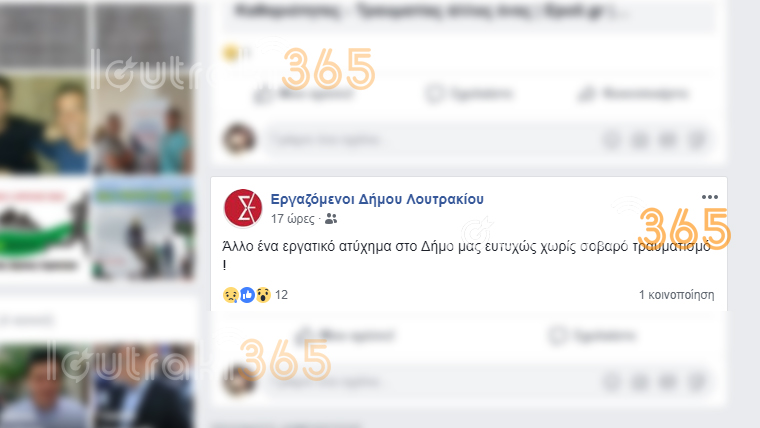The image size is (760, 428).
Task: Open the "1 κοινοποίηση" shares link
Action: pyautogui.click(x=676, y=295)
